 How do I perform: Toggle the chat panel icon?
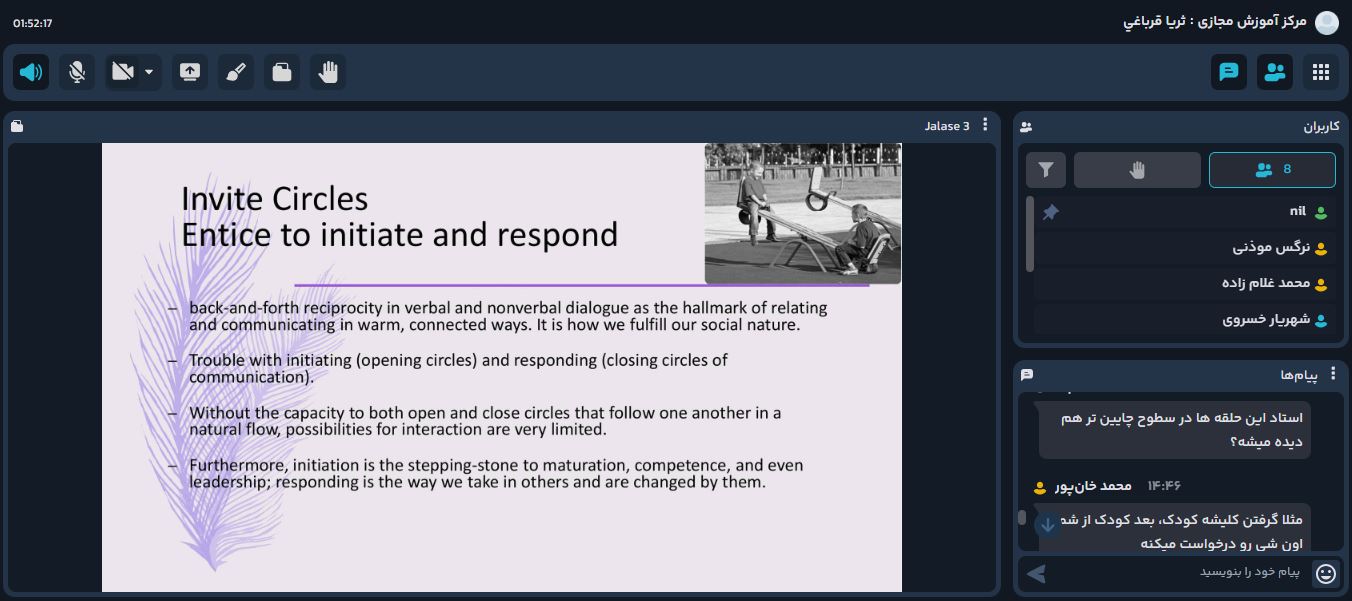click(x=1229, y=72)
